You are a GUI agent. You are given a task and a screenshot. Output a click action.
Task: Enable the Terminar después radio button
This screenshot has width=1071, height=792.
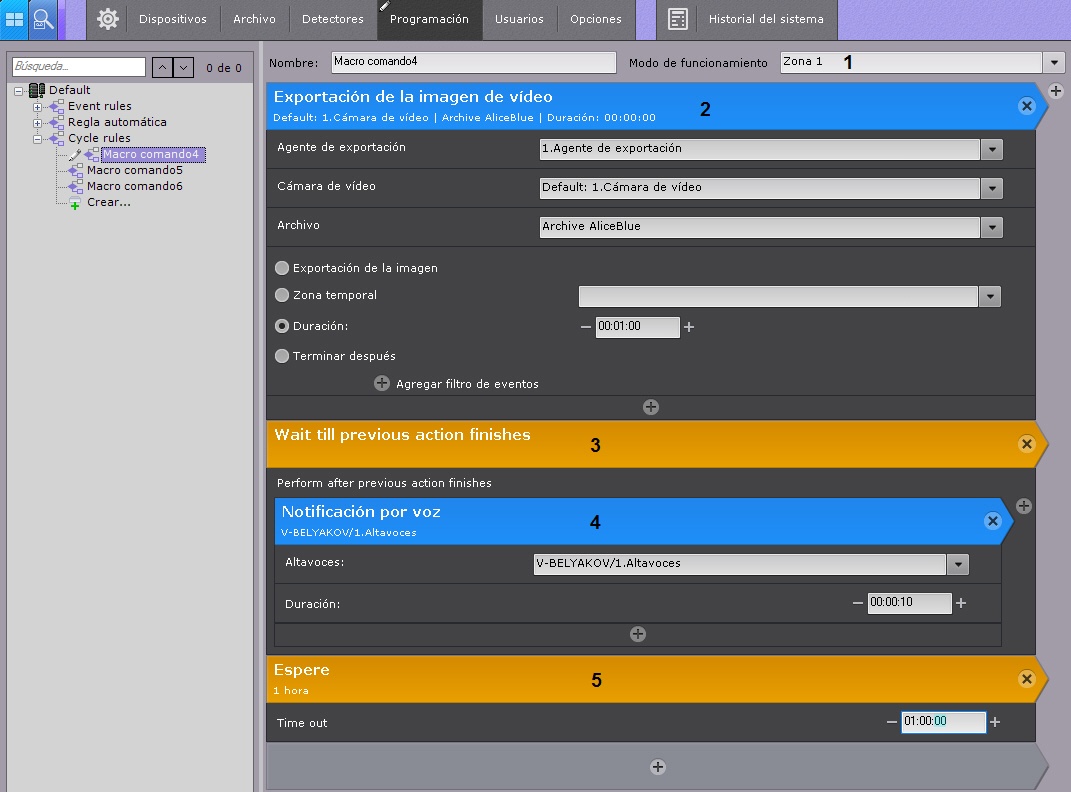click(x=282, y=356)
